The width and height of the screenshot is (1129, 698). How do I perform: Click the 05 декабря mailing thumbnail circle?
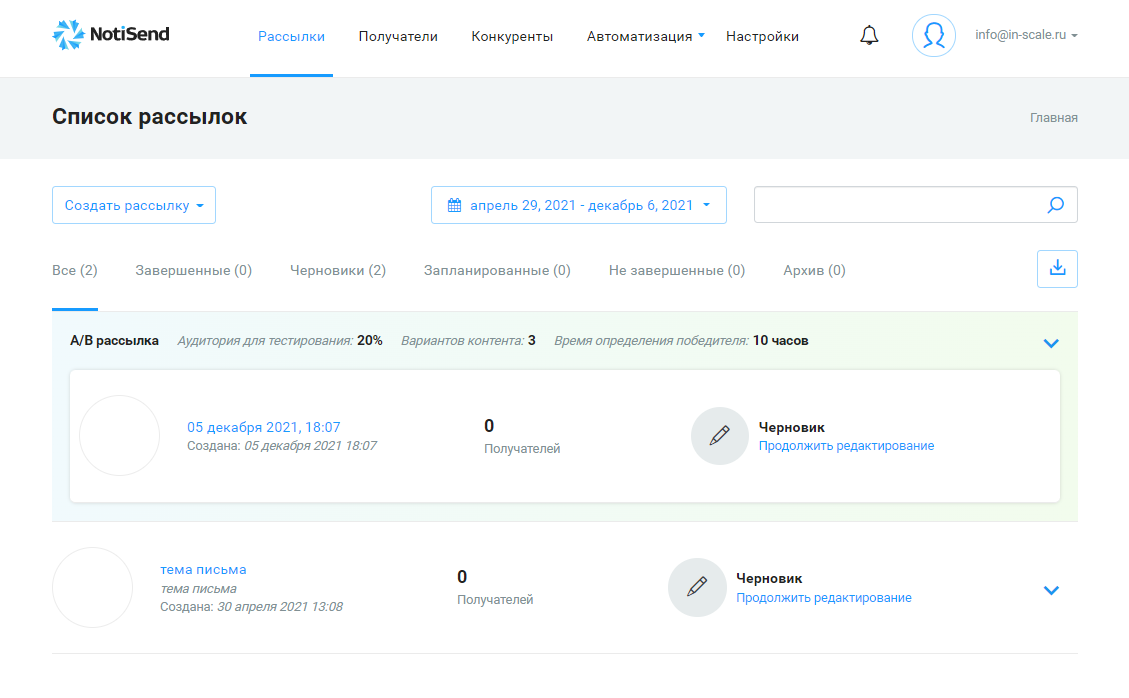click(x=120, y=435)
